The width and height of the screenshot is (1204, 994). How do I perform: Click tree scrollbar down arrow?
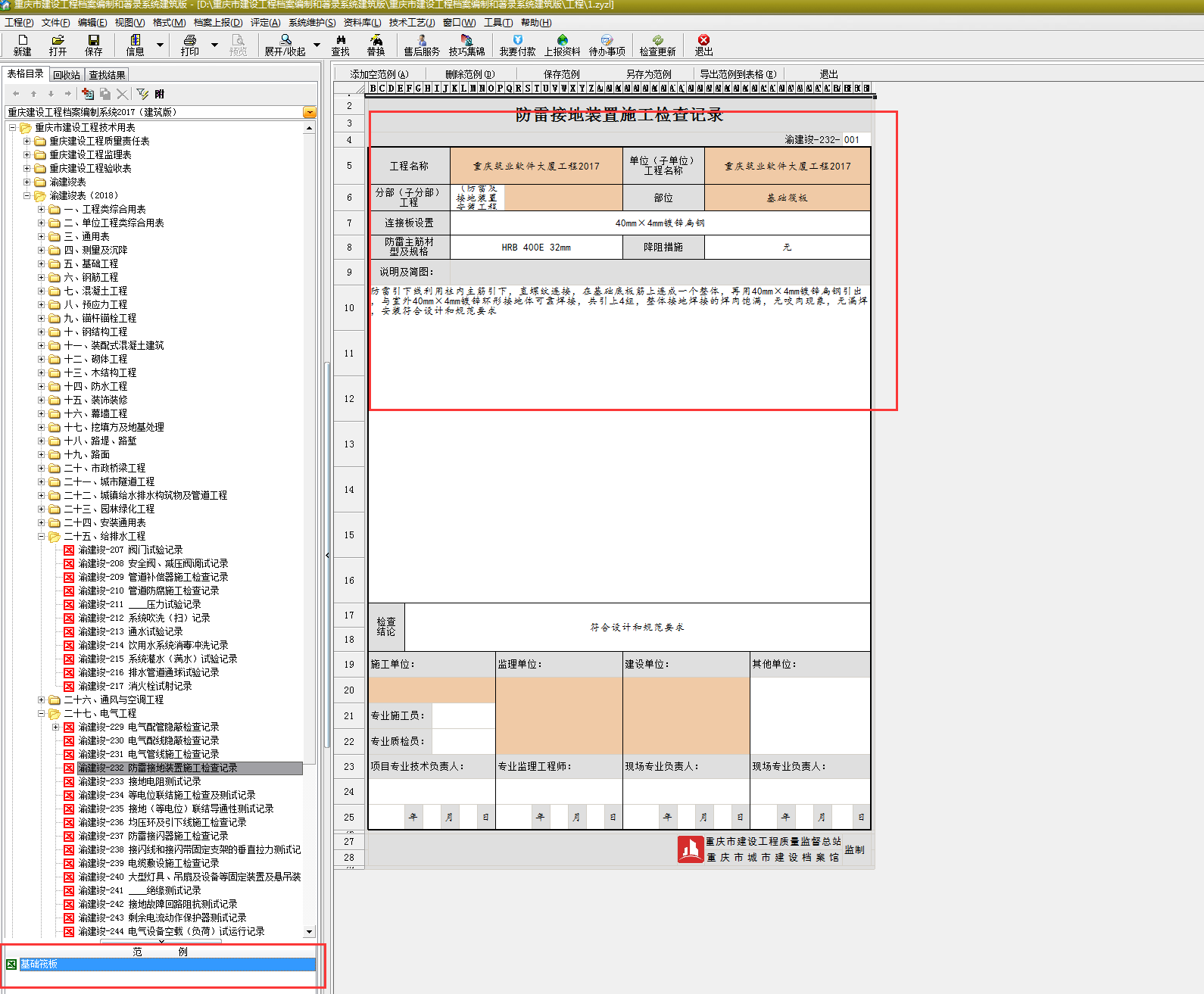coord(309,932)
